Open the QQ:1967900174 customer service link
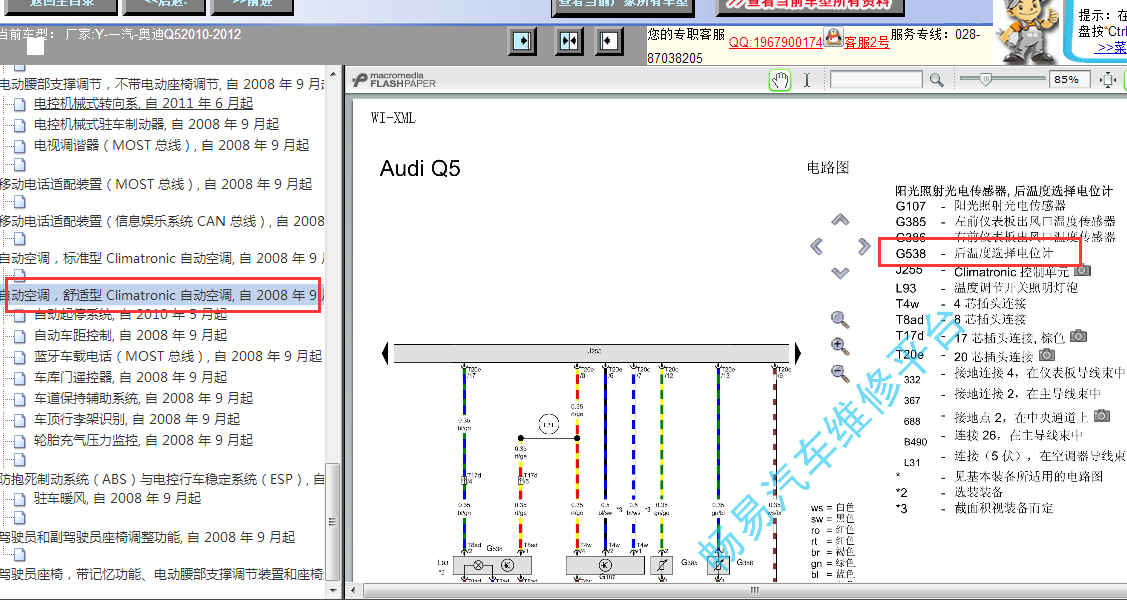The image size is (1127, 600). pos(776,42)
